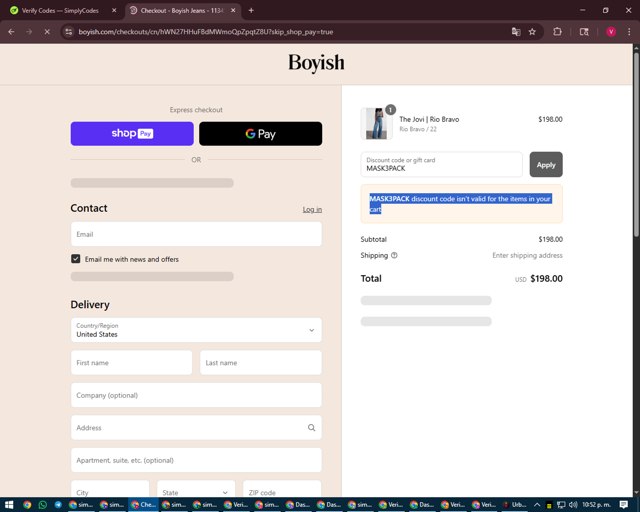Open the Country/Region dropdown
640x512 pixels.
click(196, 330)
